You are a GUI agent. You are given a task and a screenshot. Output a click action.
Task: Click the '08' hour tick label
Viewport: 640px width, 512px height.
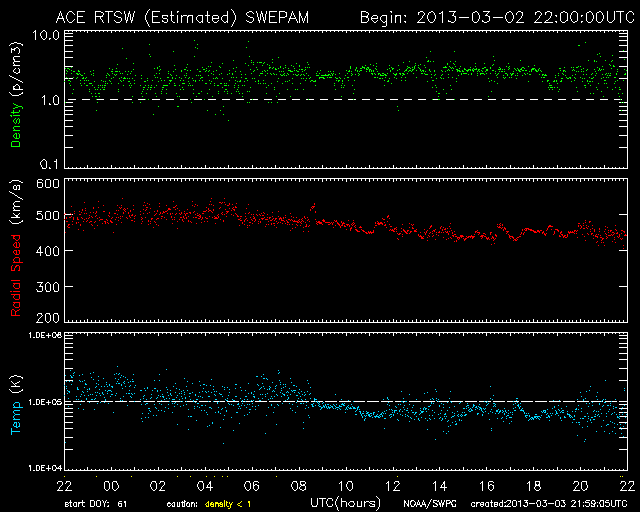299,486
